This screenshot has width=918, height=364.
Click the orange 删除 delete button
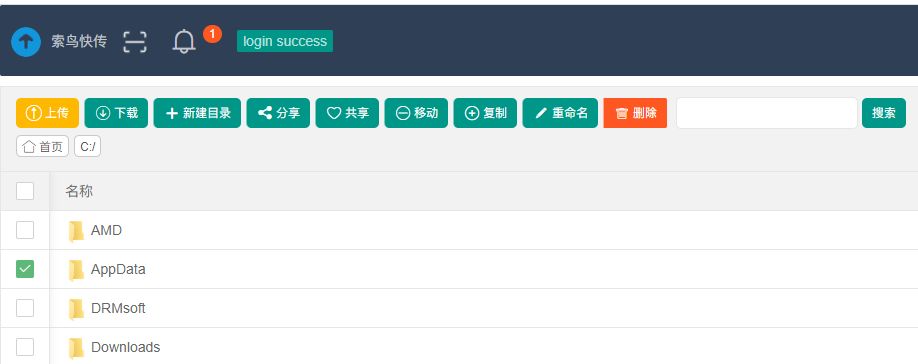(635, 113)
